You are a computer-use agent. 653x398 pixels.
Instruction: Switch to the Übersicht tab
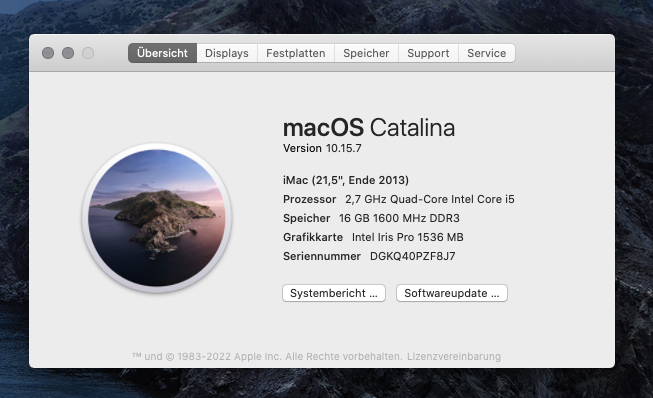162,53
